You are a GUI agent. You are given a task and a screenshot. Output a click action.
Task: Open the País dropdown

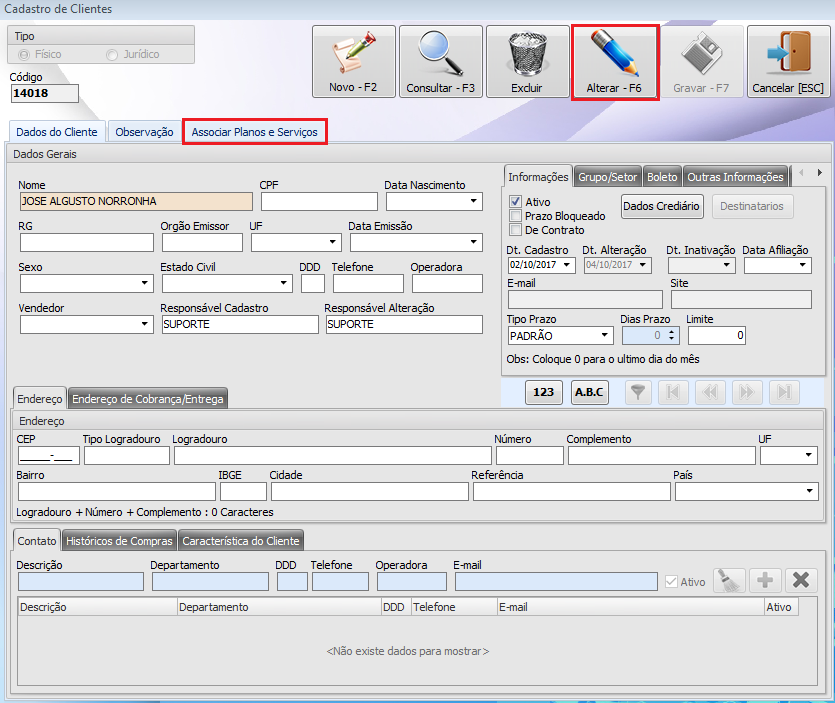tap(809, 491)
